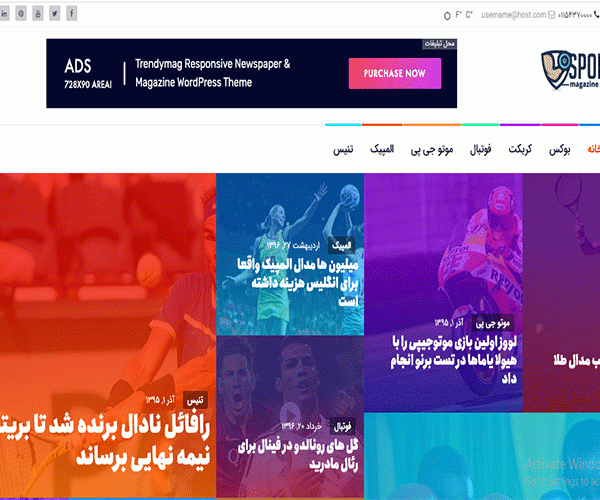This screenshot has width=600, height=500.
Task: Open the Facebook social icon
Action: pyautogui.click(x=72, y=14)
